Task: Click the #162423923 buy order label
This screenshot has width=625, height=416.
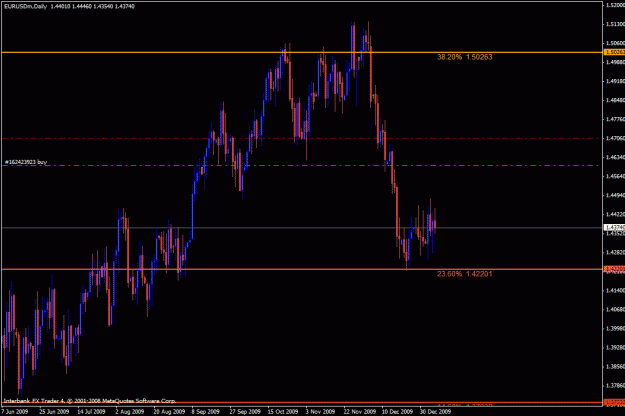Action: 26,162
